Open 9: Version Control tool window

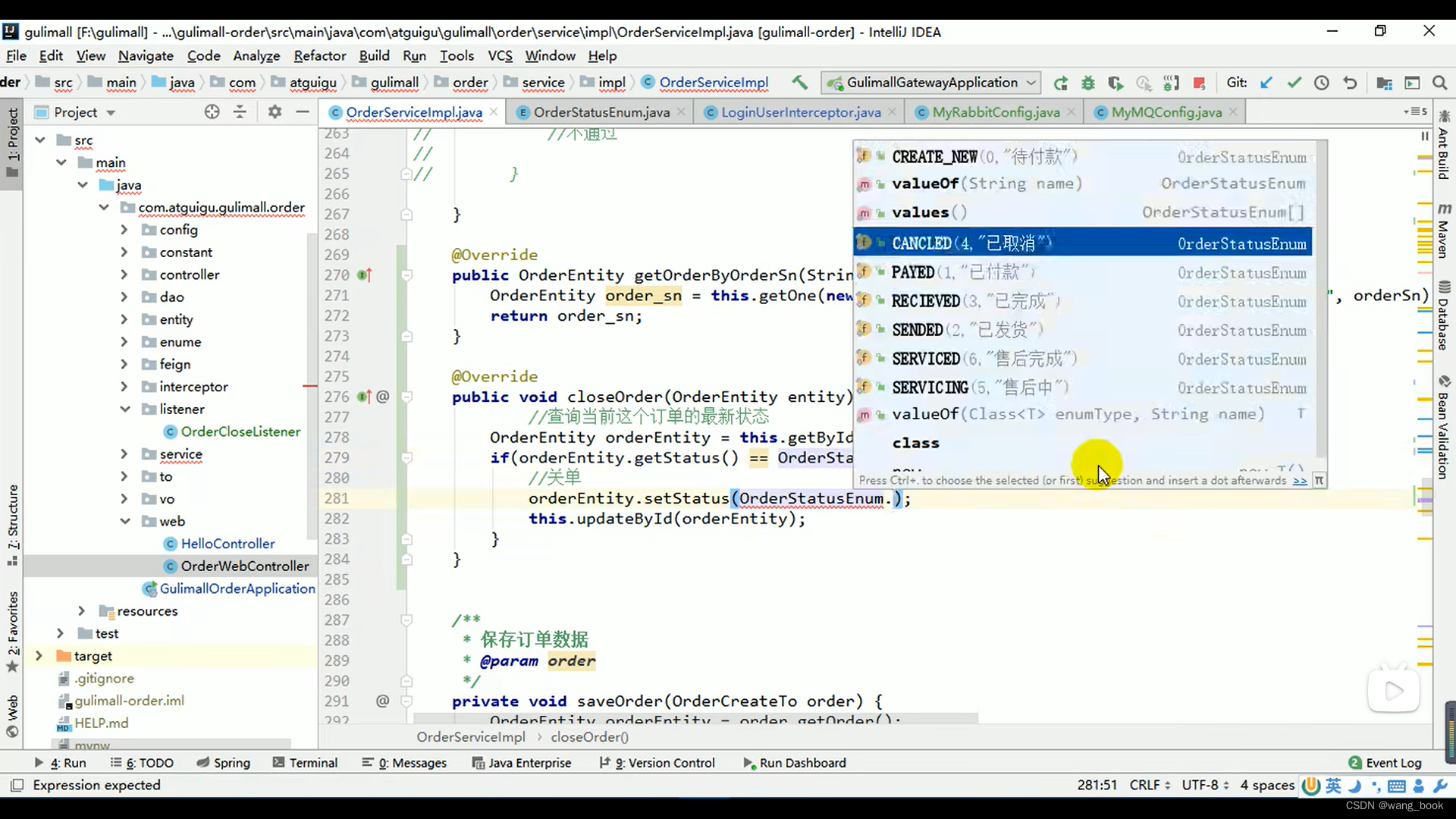click(x=657, y=763)
